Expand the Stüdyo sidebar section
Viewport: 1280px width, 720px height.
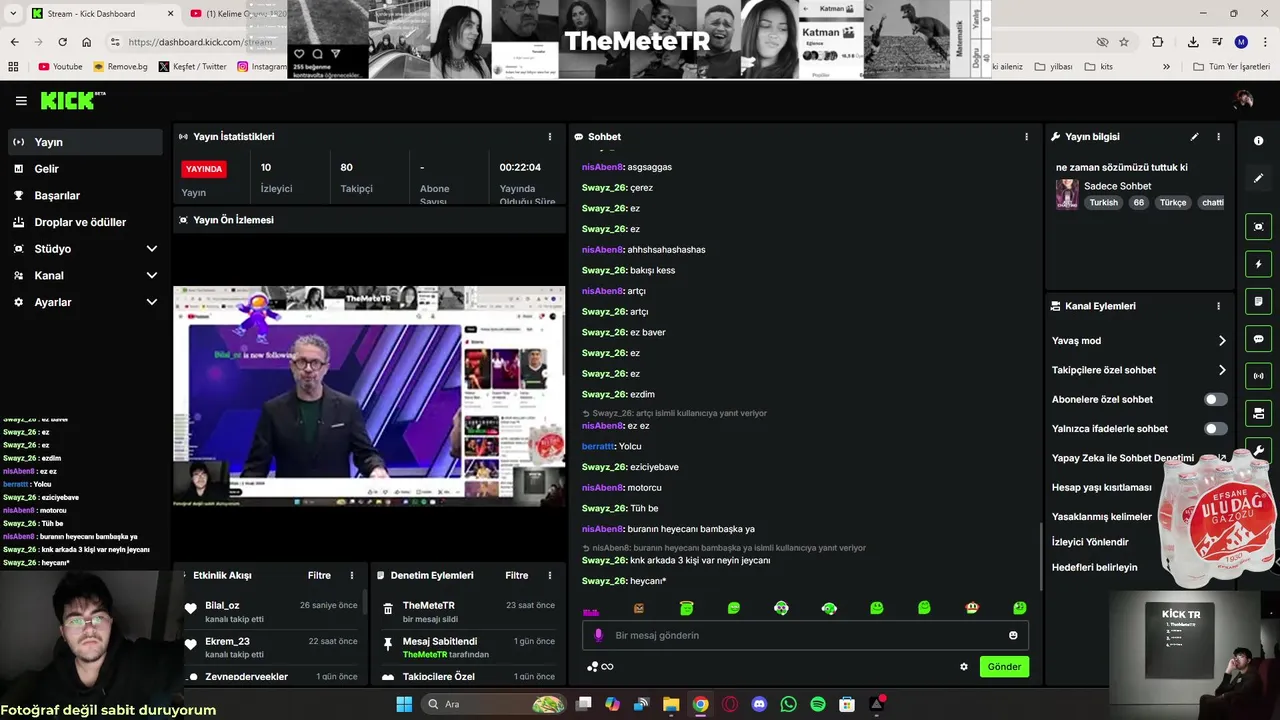[152, 249]
